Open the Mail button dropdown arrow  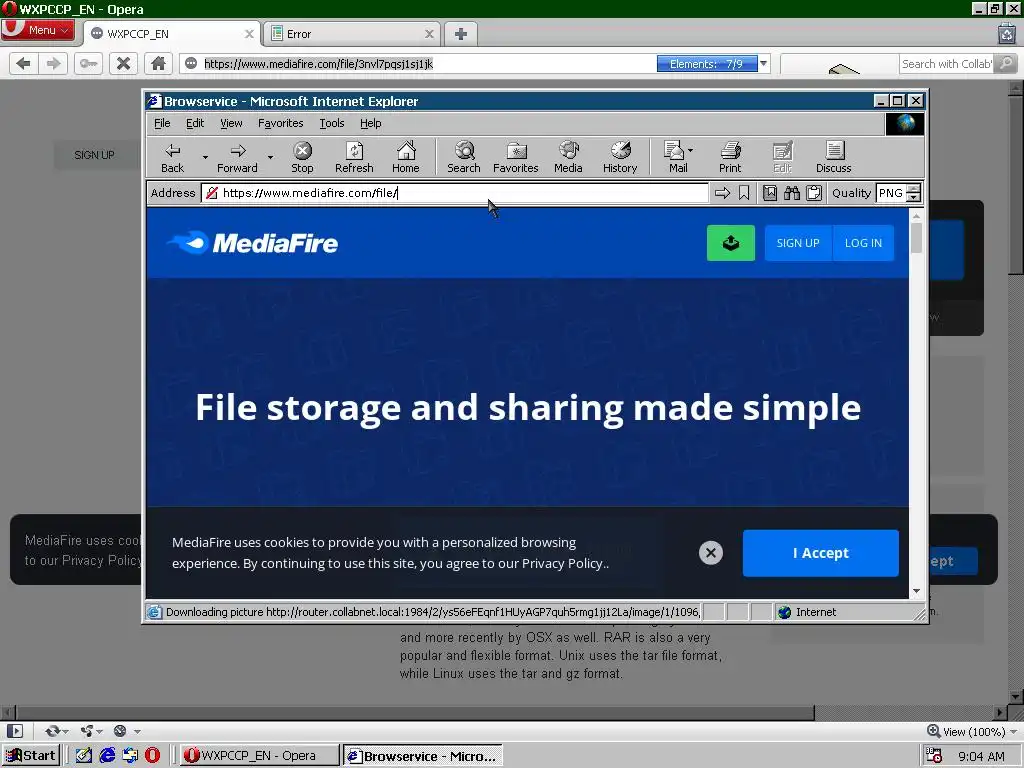point(690,150)
